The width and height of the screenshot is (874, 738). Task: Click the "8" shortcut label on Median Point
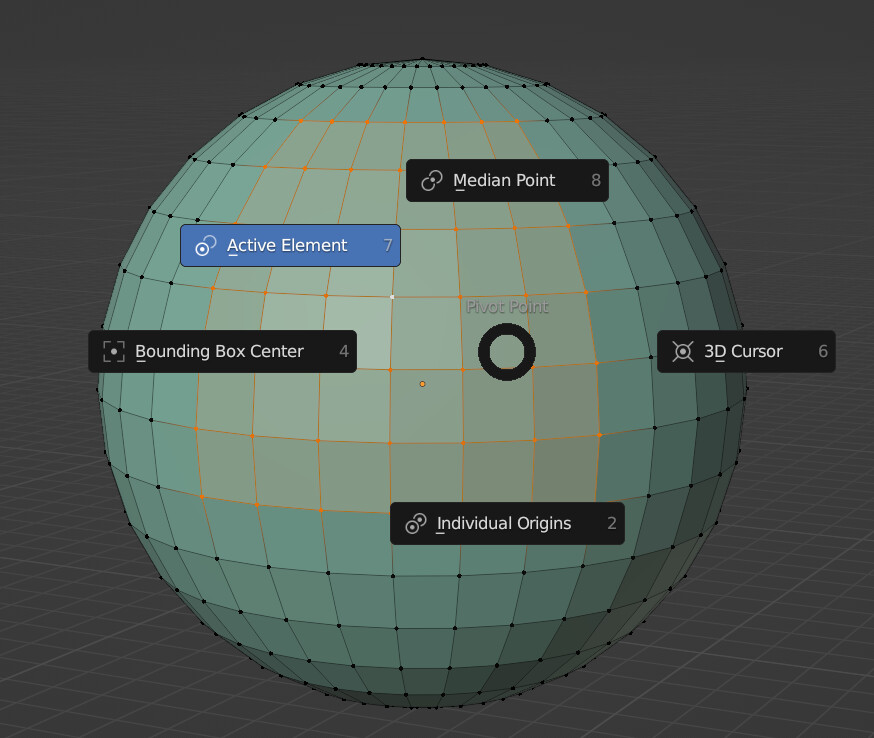pyautogui.click(x=594, y=180)
